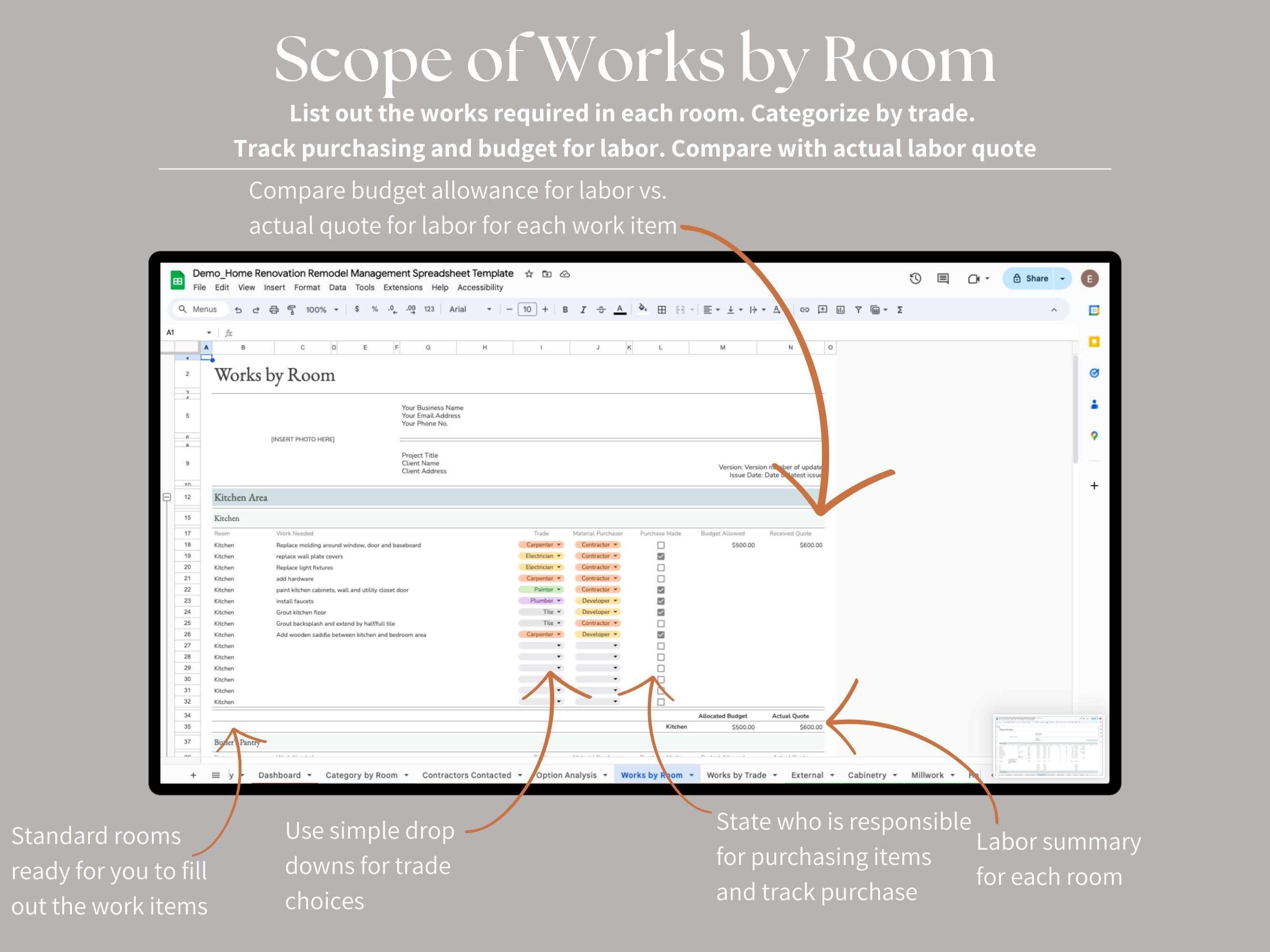The width and height of the screenshot is (1270, 952).
Task: Apply a filter using the funnel icon
Action: tap(859, 309)
